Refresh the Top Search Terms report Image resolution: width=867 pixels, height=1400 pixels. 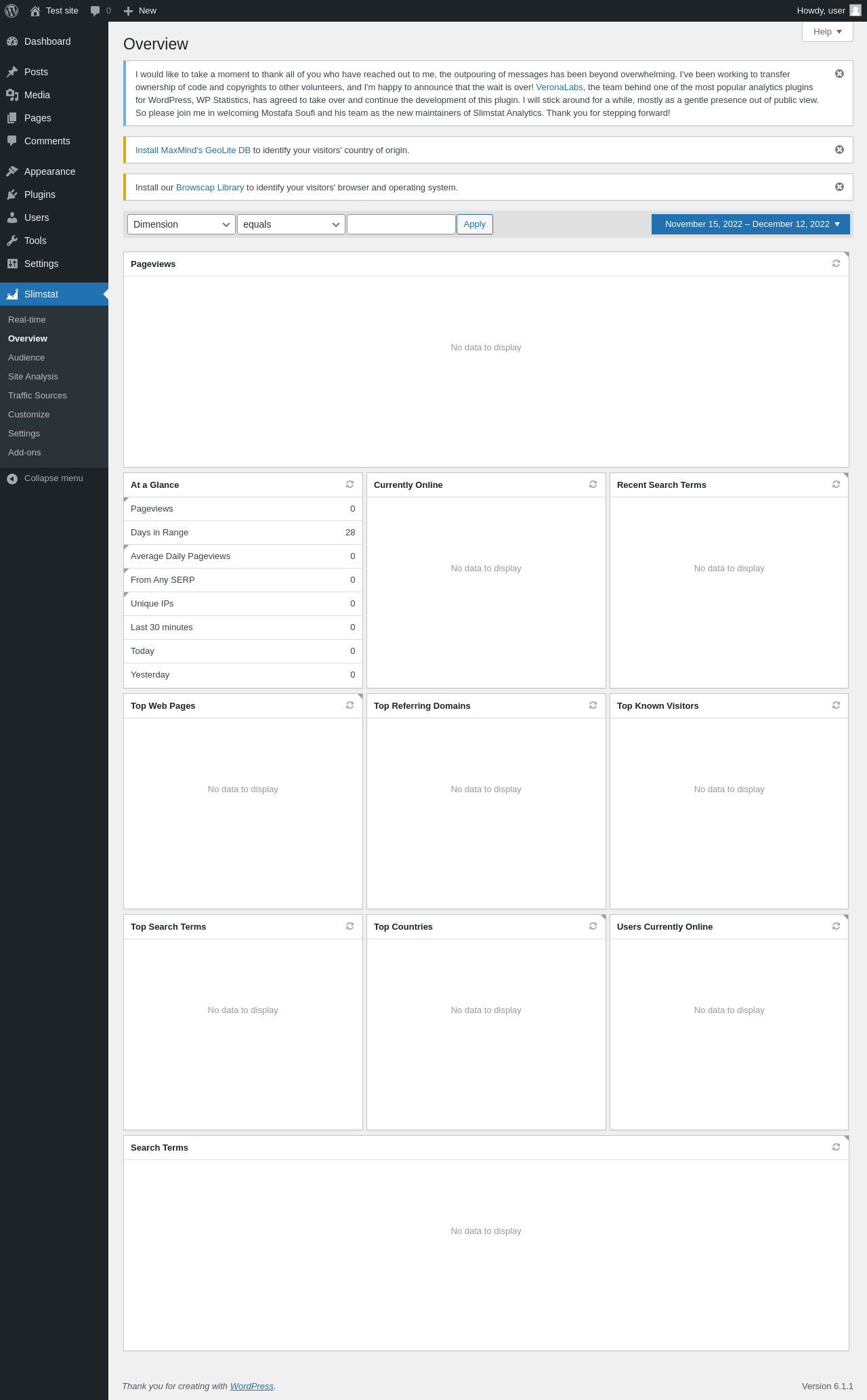[x=350, y=926]
